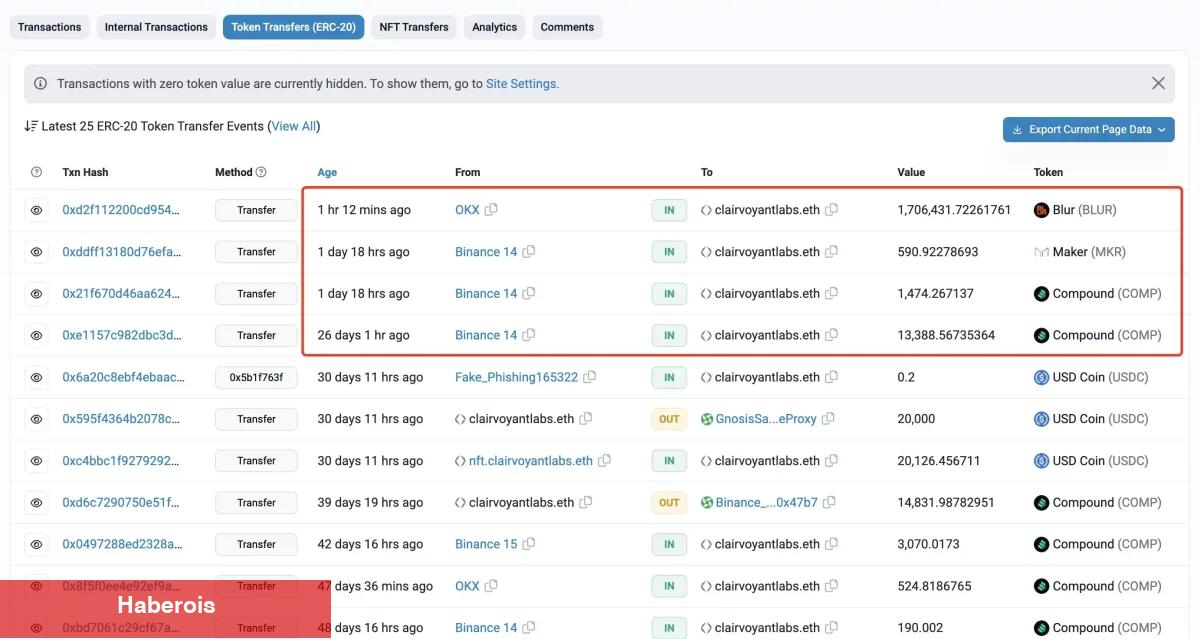
Task: Show quick view for transaction 0x21f670d46aa624
Action: point(37,294)
